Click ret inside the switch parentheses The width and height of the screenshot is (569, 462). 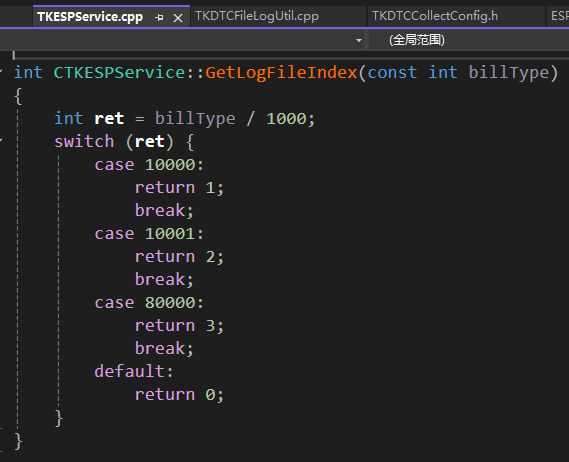tap(150, 141)
